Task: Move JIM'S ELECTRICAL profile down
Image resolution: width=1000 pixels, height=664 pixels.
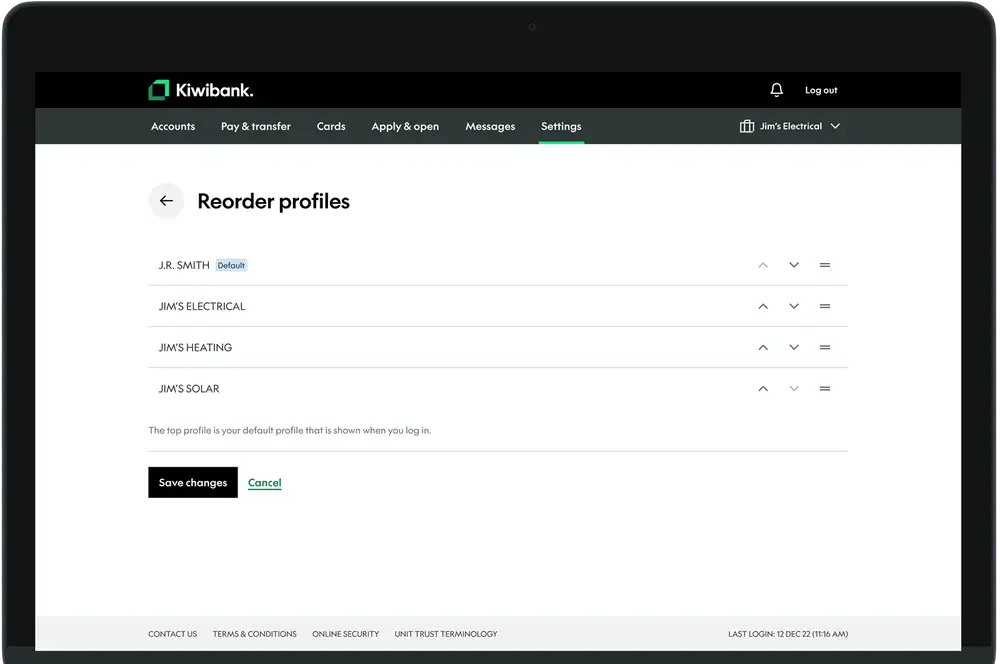Action: [x=794, y=306]
